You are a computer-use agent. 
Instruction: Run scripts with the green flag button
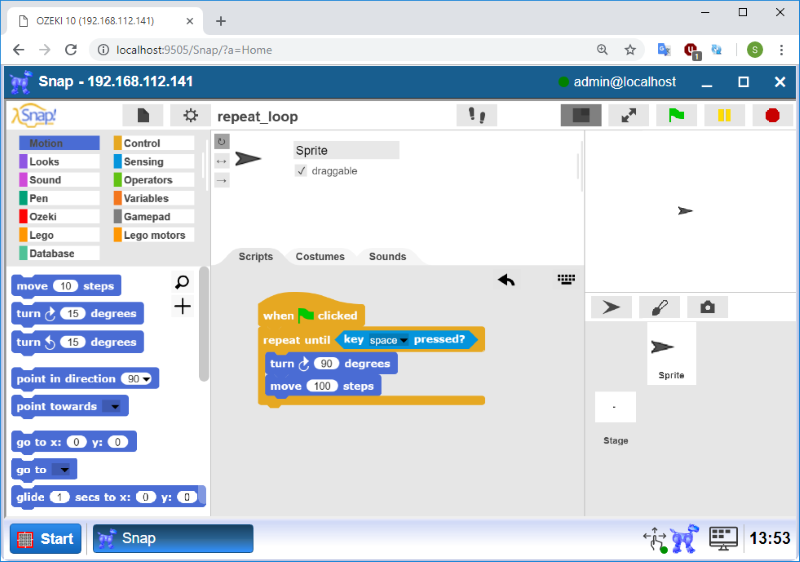[677, 115]
